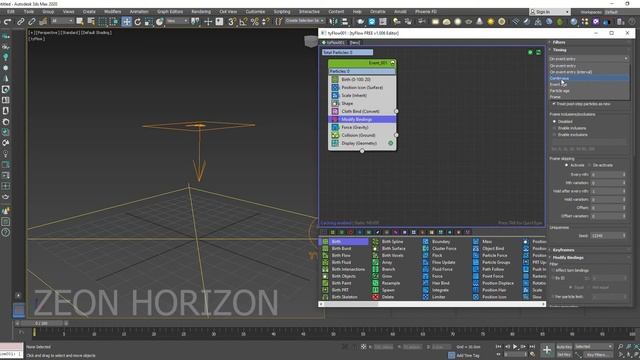Screen dimensions: 640x360
Task: Click Add Time Tag in status bar
Action: pyautogui.click(x=468, y=356)
